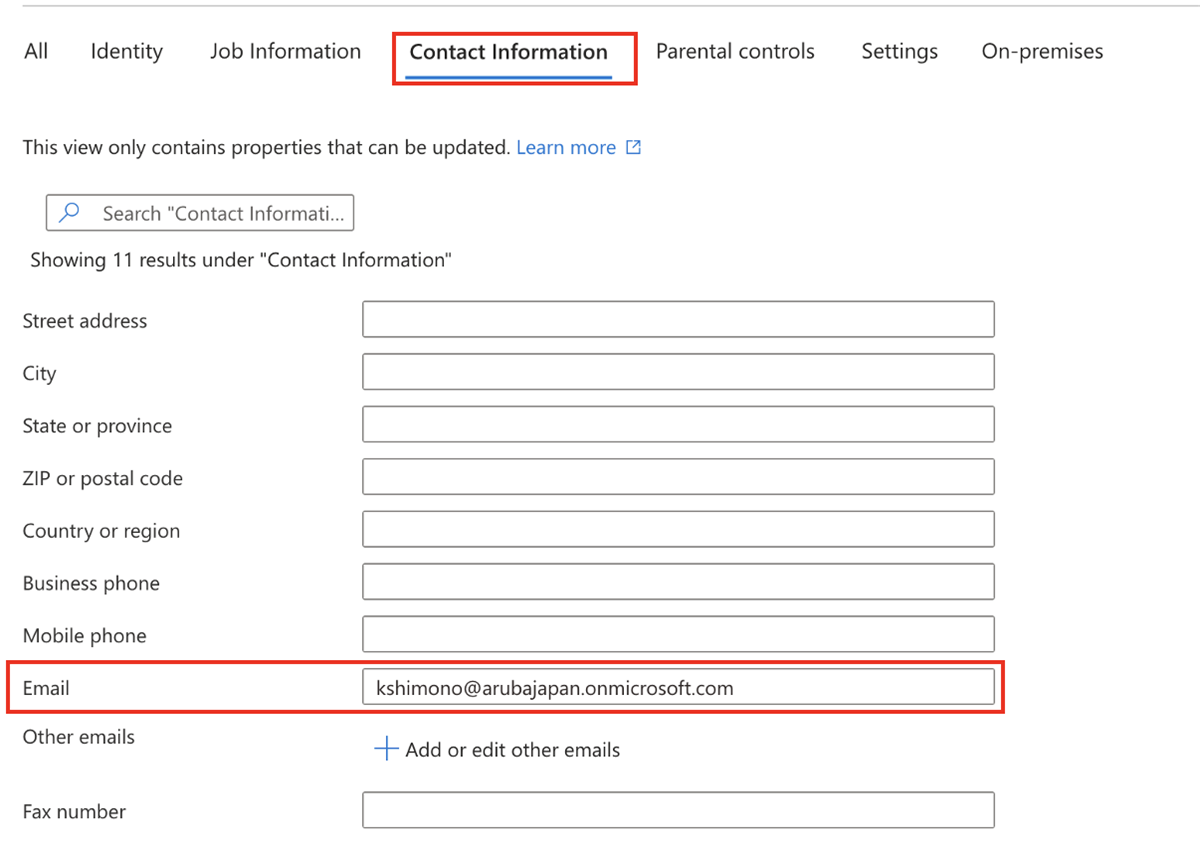Click the Street address field

click(x=678, y=319)
